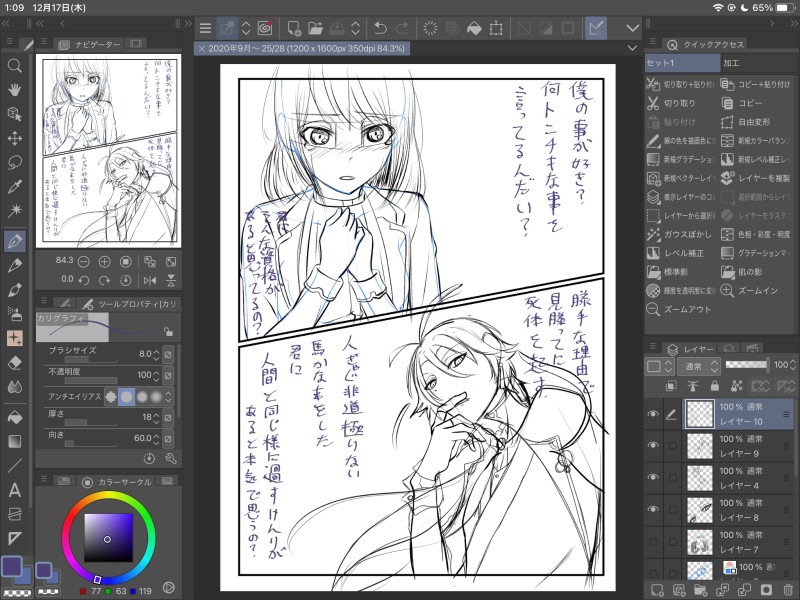Viewport: 800px width, 600px height.
Task: Select the Text tool
Action: [x=15, y=490]
